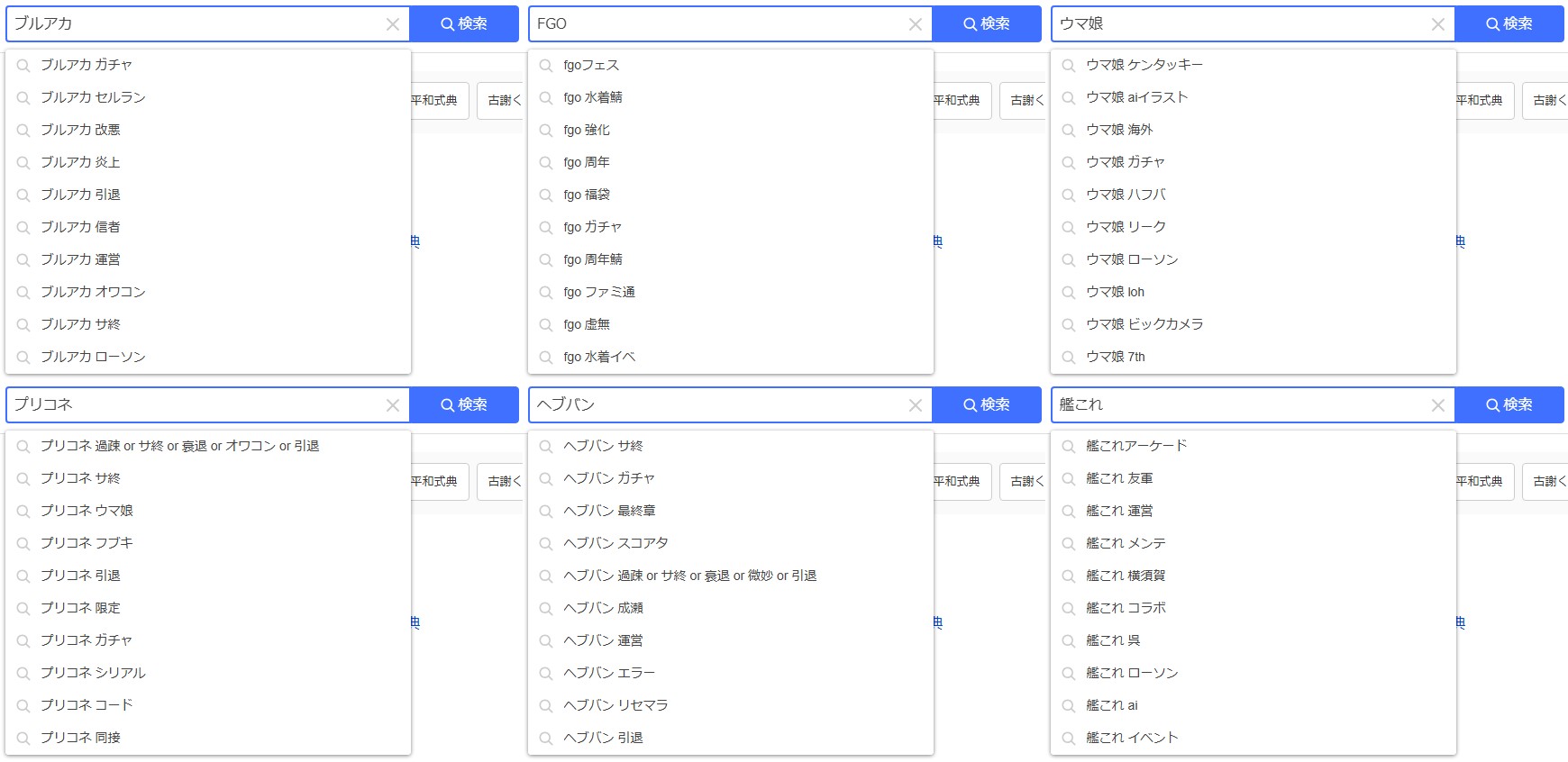Screen dimensions: 1568x762
Task: Pick the suggestion ウマ娘 7th
Action: point(1253,357)
